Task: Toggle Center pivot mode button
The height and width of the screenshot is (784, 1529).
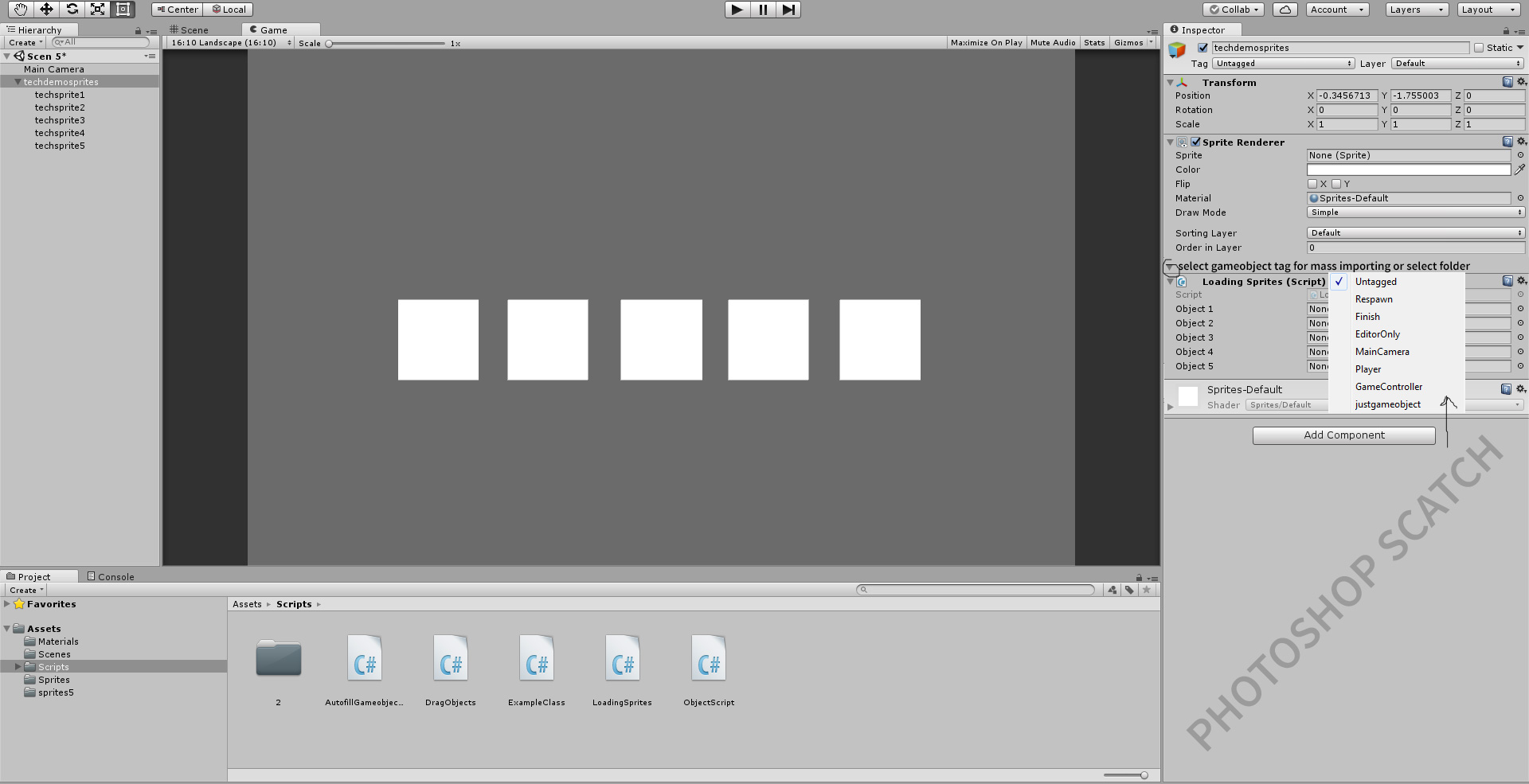Action: coord(177,10)
